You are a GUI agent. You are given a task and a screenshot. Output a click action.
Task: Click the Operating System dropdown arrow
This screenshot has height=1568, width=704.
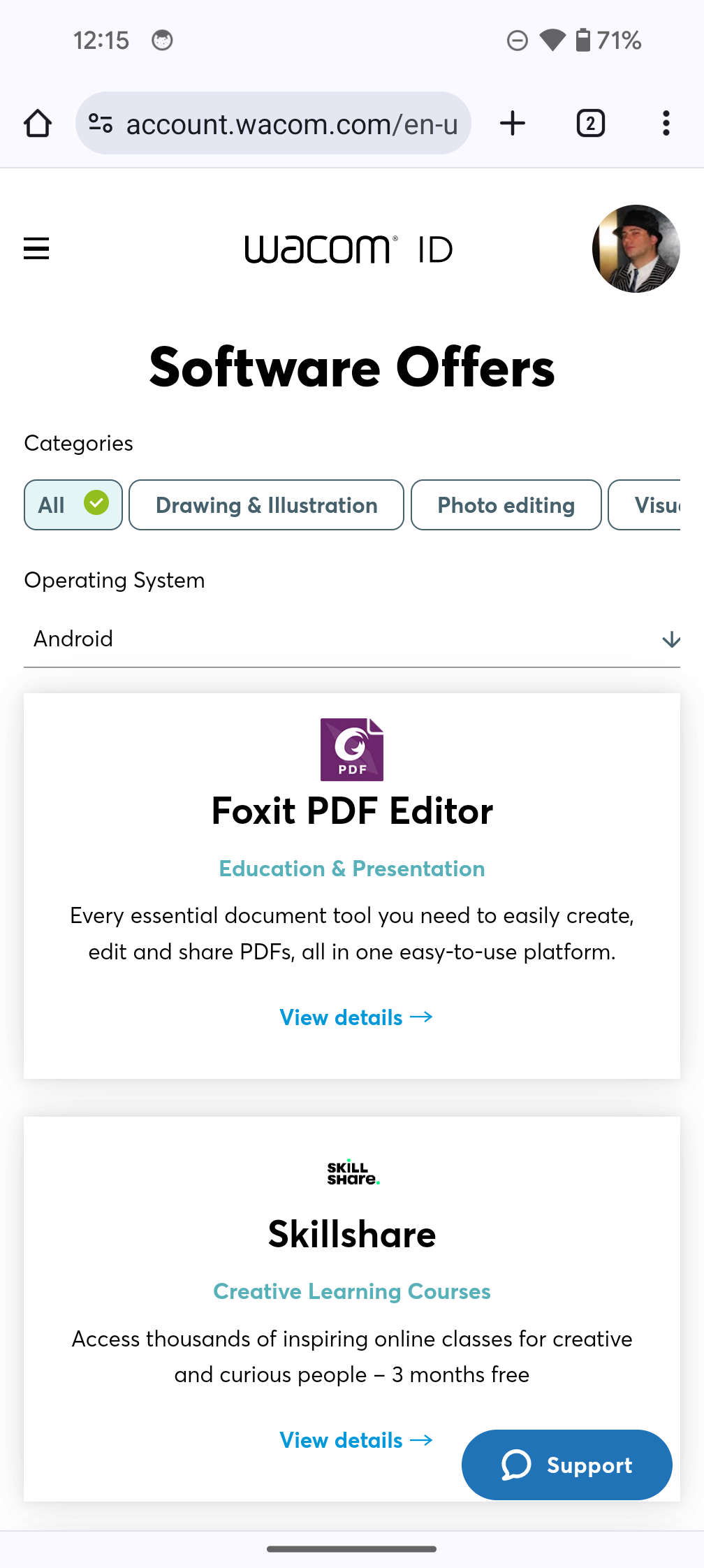click(x=670, y=639)
